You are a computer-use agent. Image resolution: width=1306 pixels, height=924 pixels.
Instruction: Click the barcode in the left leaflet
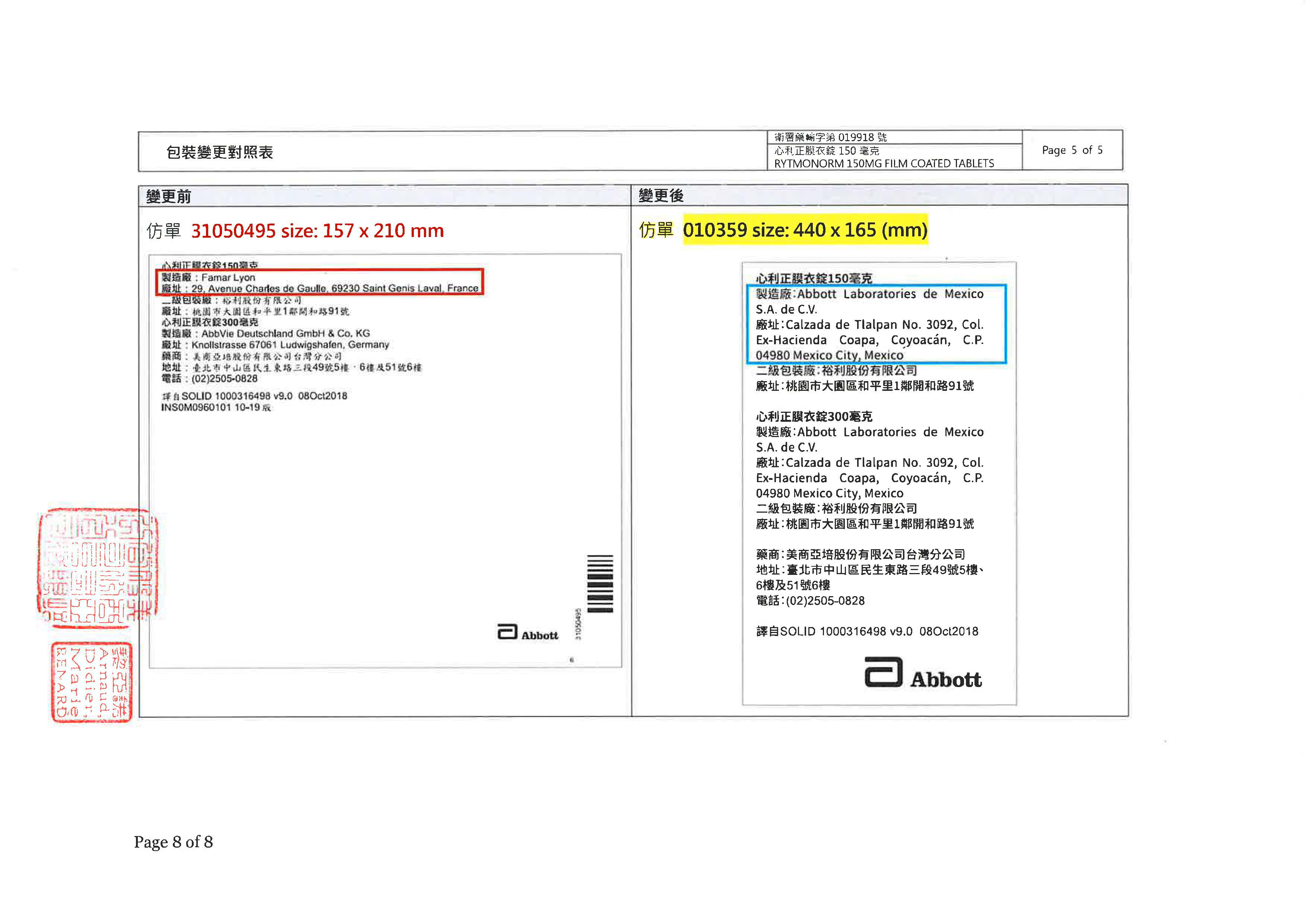600,584
